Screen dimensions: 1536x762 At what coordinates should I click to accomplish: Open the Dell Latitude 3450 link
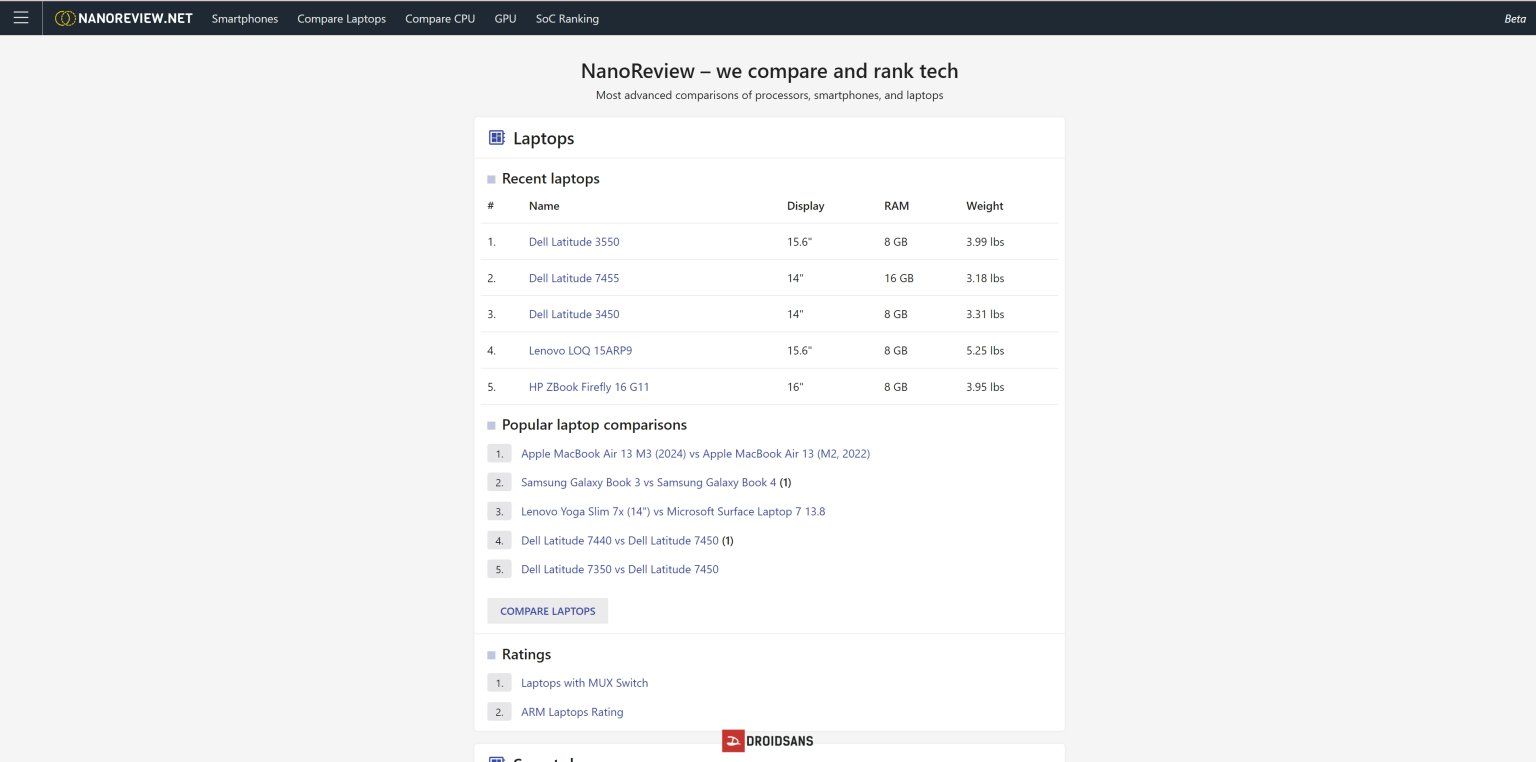tap(574, 314)
